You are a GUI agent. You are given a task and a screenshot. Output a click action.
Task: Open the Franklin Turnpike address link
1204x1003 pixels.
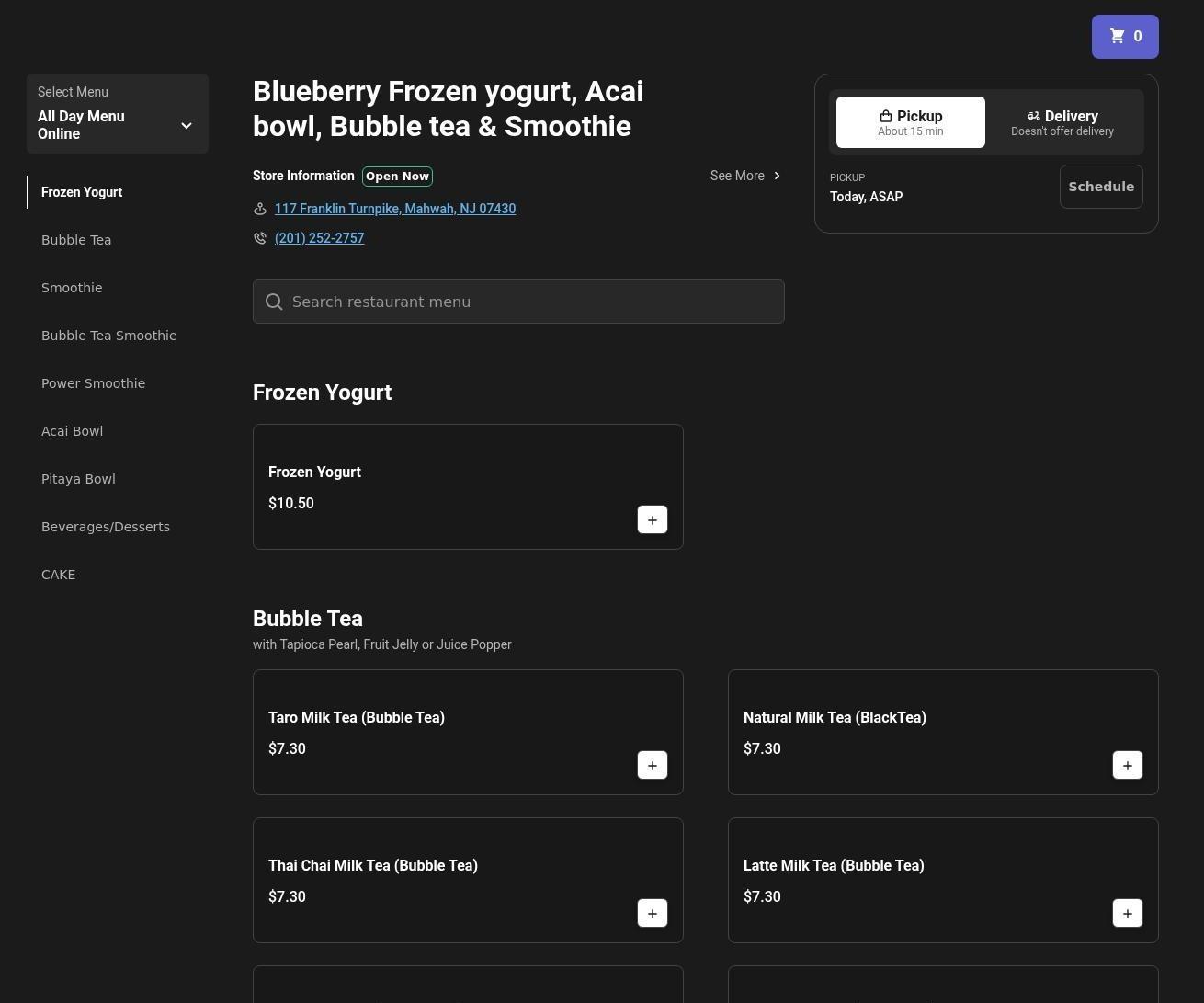tap(394, 209)
